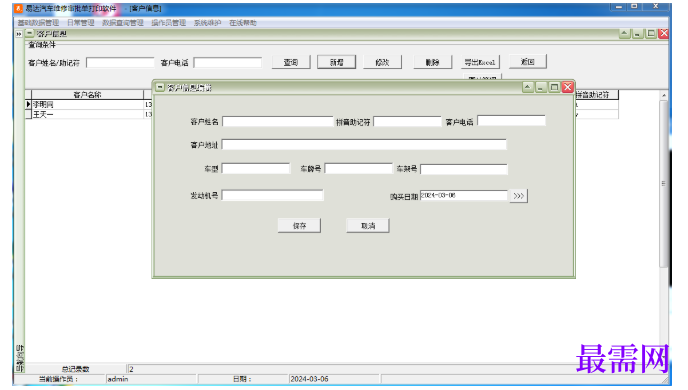Open the date picker >>> button next to 购买日期
Screen dimensions: 688x390
pyautogui.click(x=519, y=196)
